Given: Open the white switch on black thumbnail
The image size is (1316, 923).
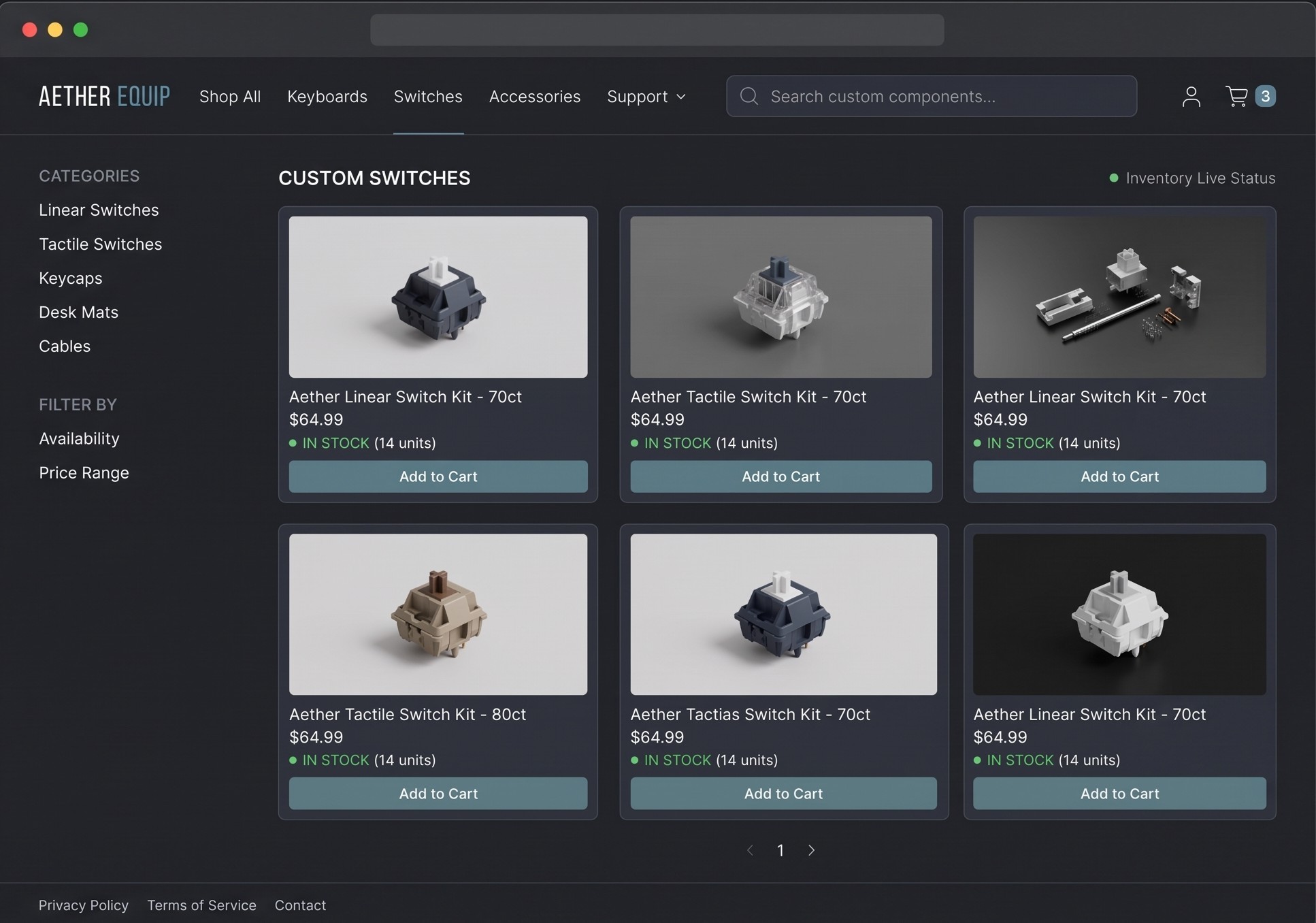Looking at the screenshot, I should [1119, 614].
